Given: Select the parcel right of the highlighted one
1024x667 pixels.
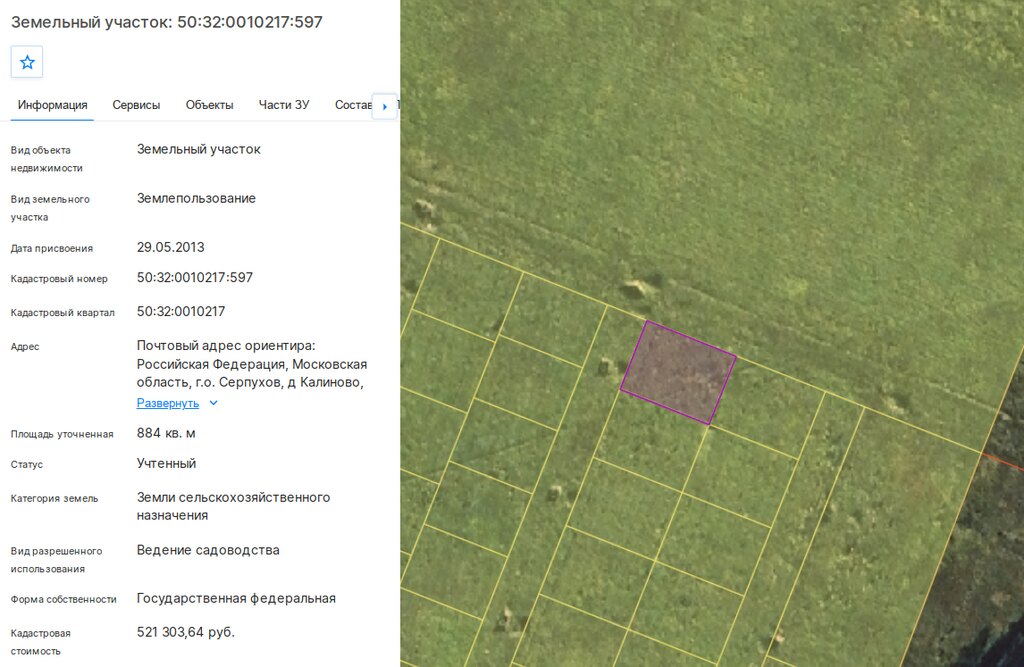Looking at the screenshot, I should [768, 408].
